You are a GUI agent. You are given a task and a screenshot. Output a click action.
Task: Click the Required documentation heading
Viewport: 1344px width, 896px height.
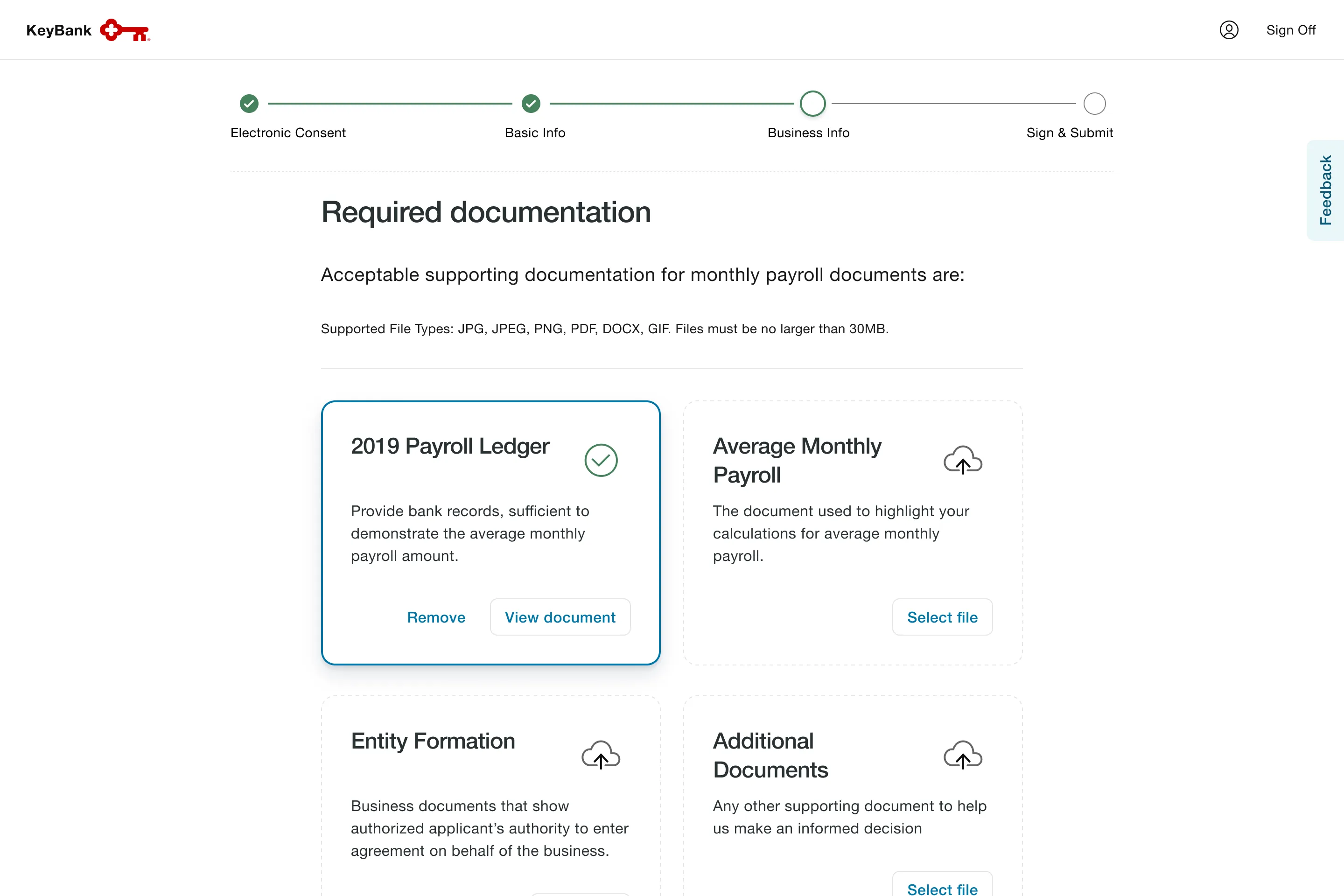(x=486, y=213)
